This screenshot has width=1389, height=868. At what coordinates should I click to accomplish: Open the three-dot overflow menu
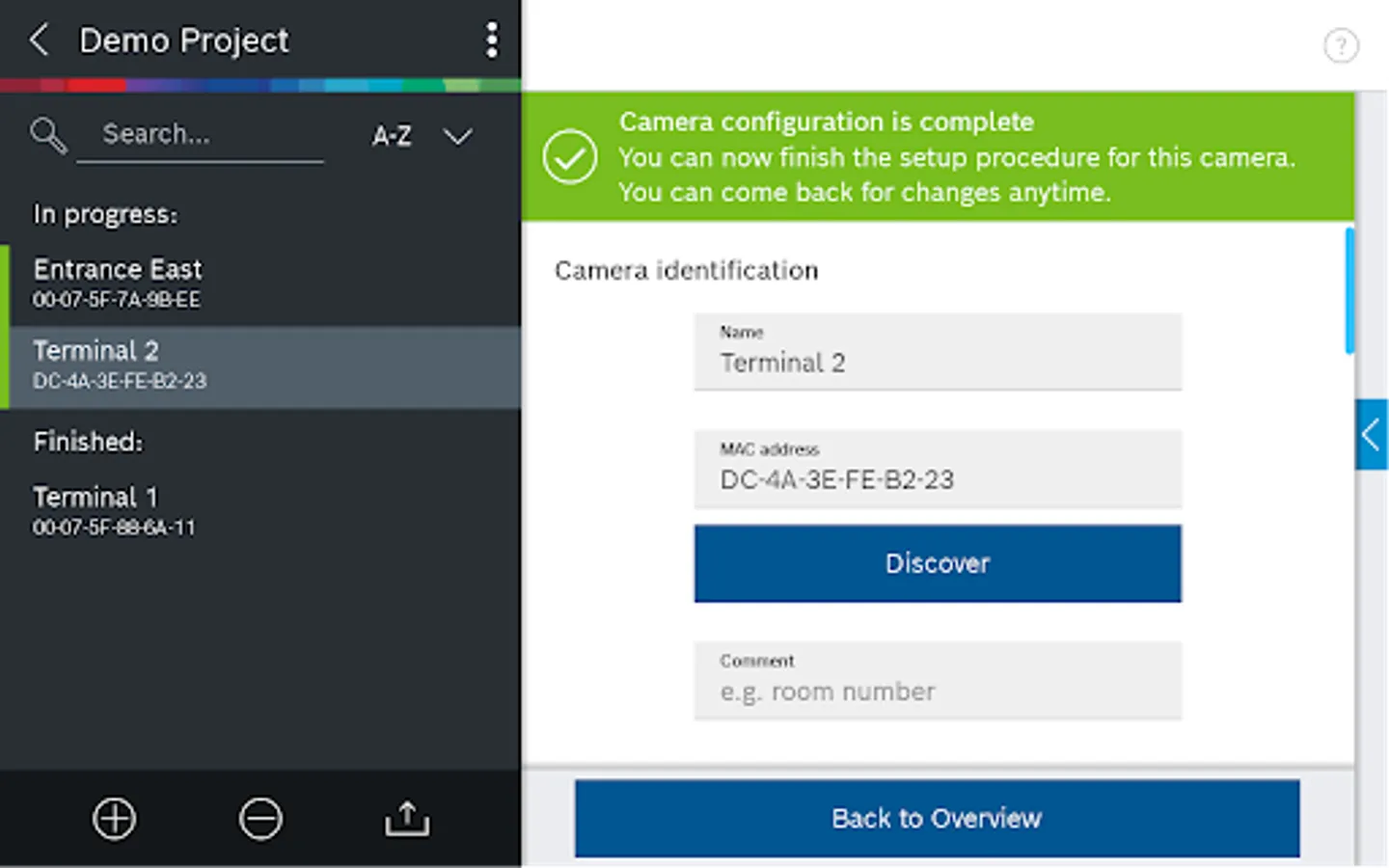(492, 41)
